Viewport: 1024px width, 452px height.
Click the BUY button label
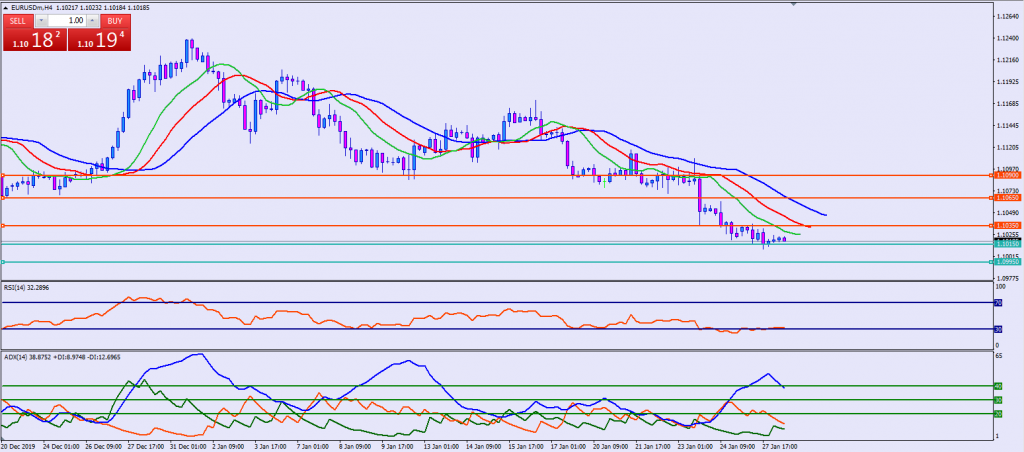pyautogui.click(x=115, y=20)
